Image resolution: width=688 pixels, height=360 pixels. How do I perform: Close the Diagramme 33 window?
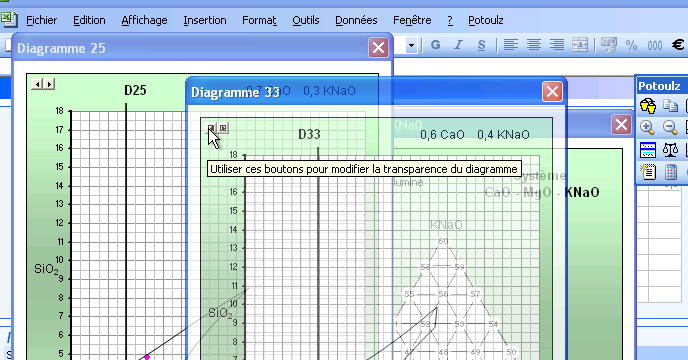552,92
